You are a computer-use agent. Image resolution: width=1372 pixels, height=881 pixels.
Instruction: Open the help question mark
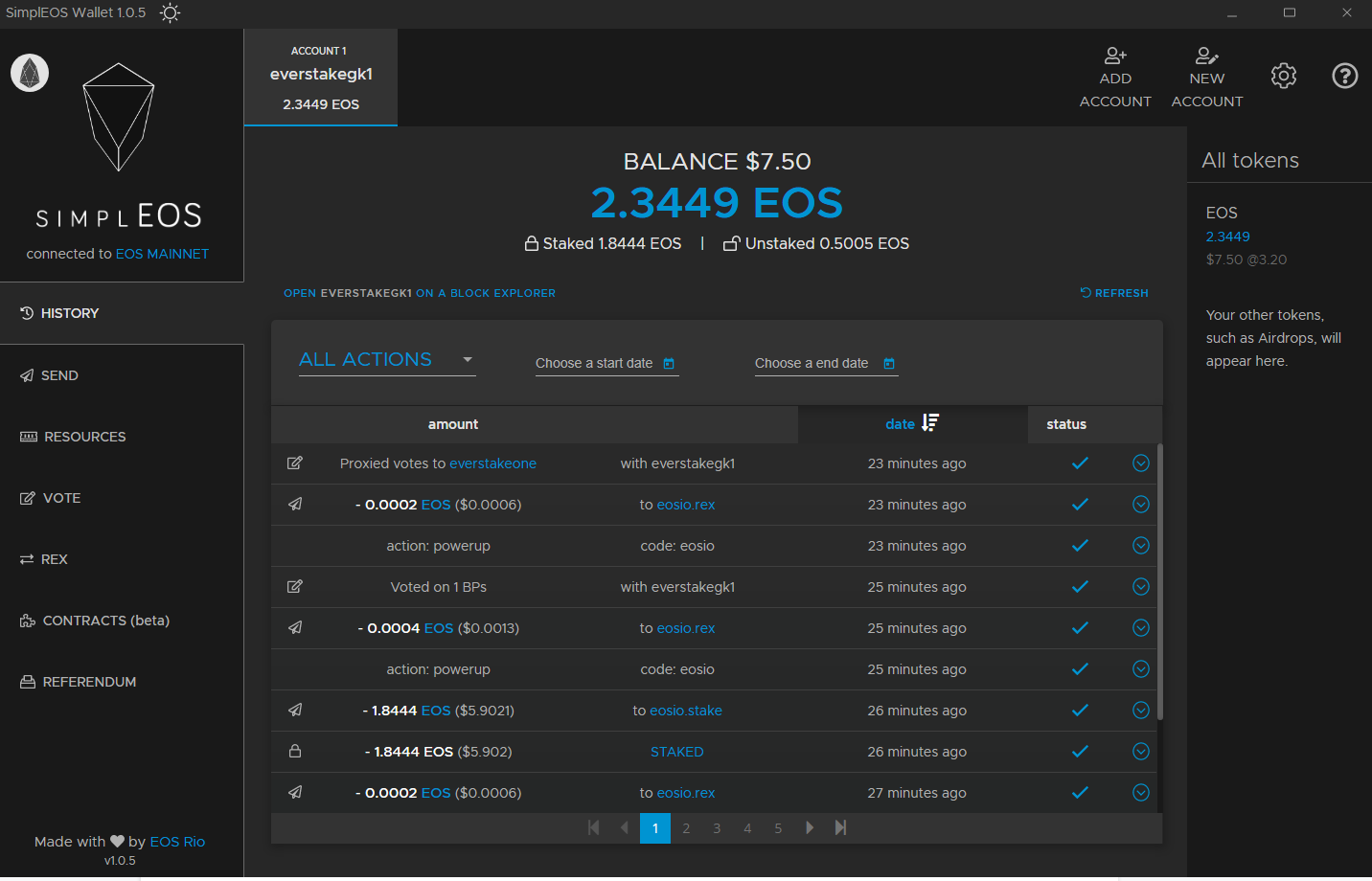1345,76
